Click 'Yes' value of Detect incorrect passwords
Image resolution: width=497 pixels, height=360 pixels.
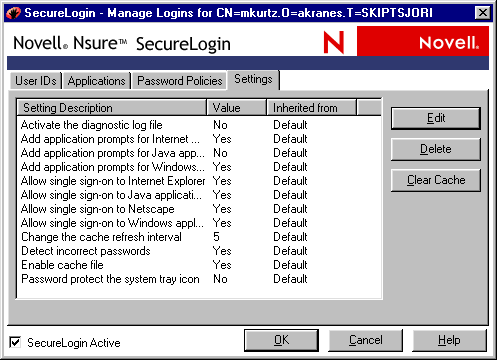222,251
